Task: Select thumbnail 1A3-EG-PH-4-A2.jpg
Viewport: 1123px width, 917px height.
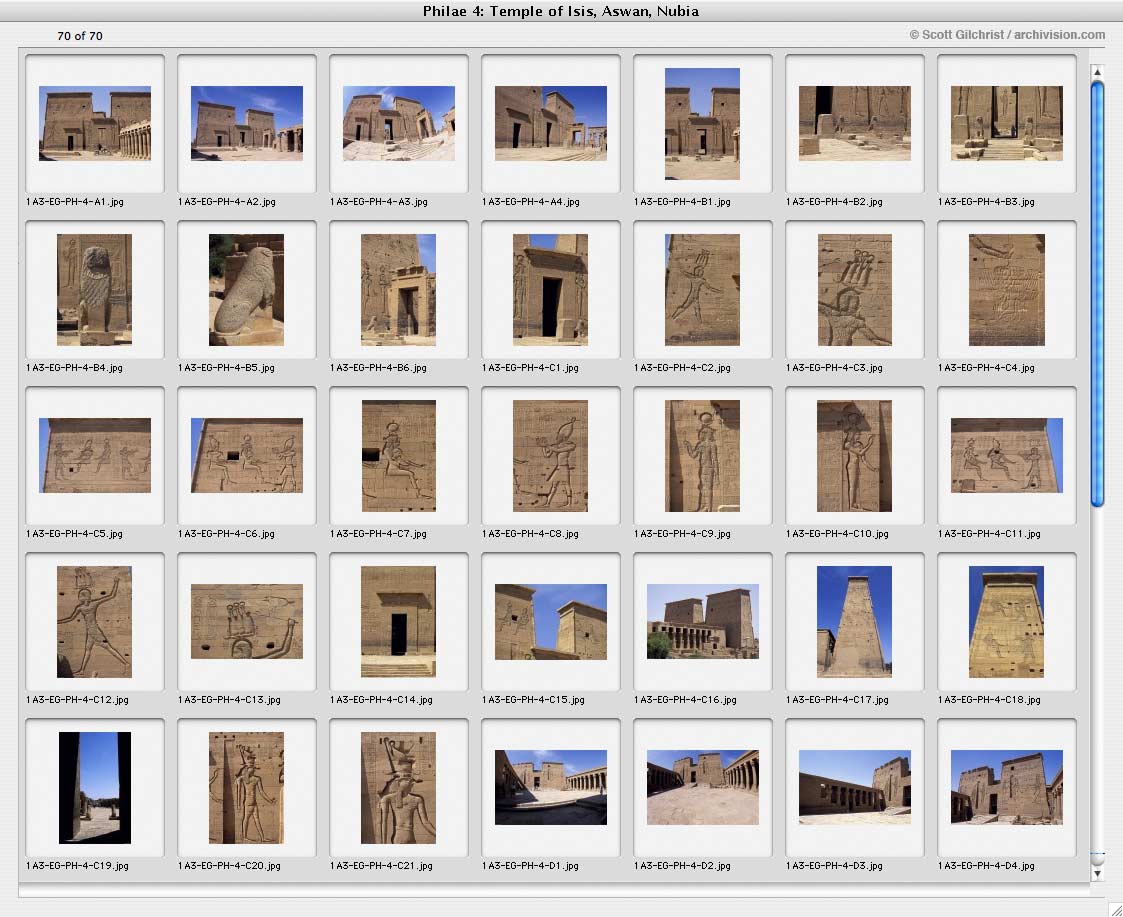Action: (246, 123)
